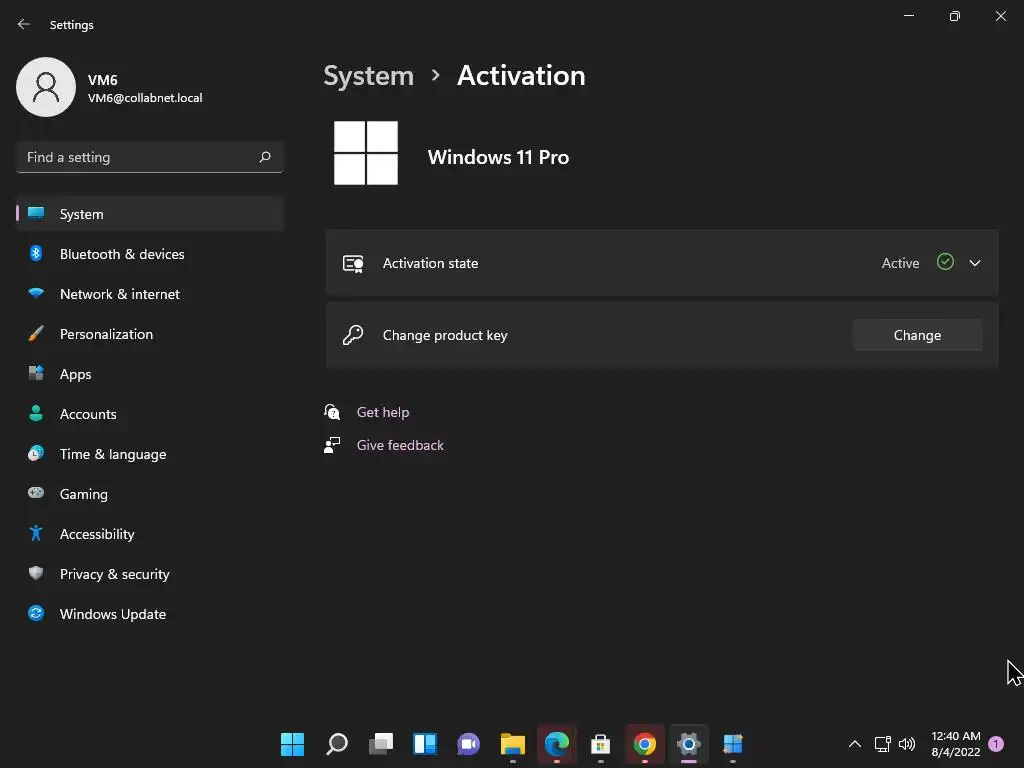Click the search magnifier in Find a setting
This screenshot has height=768, width=1024.
point(264,157)
